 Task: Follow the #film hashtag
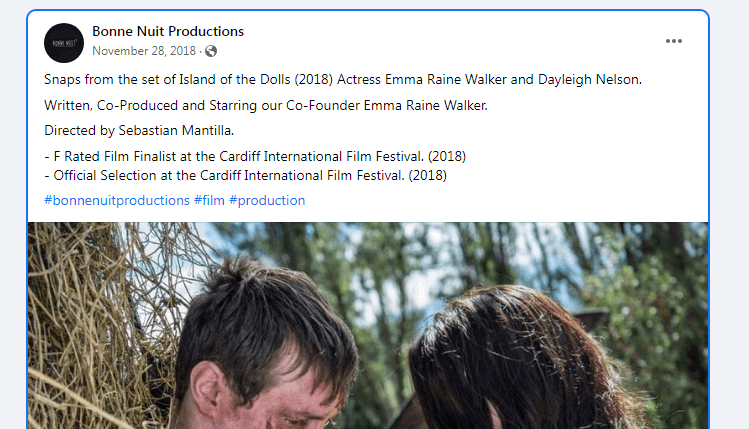(209, 201)
